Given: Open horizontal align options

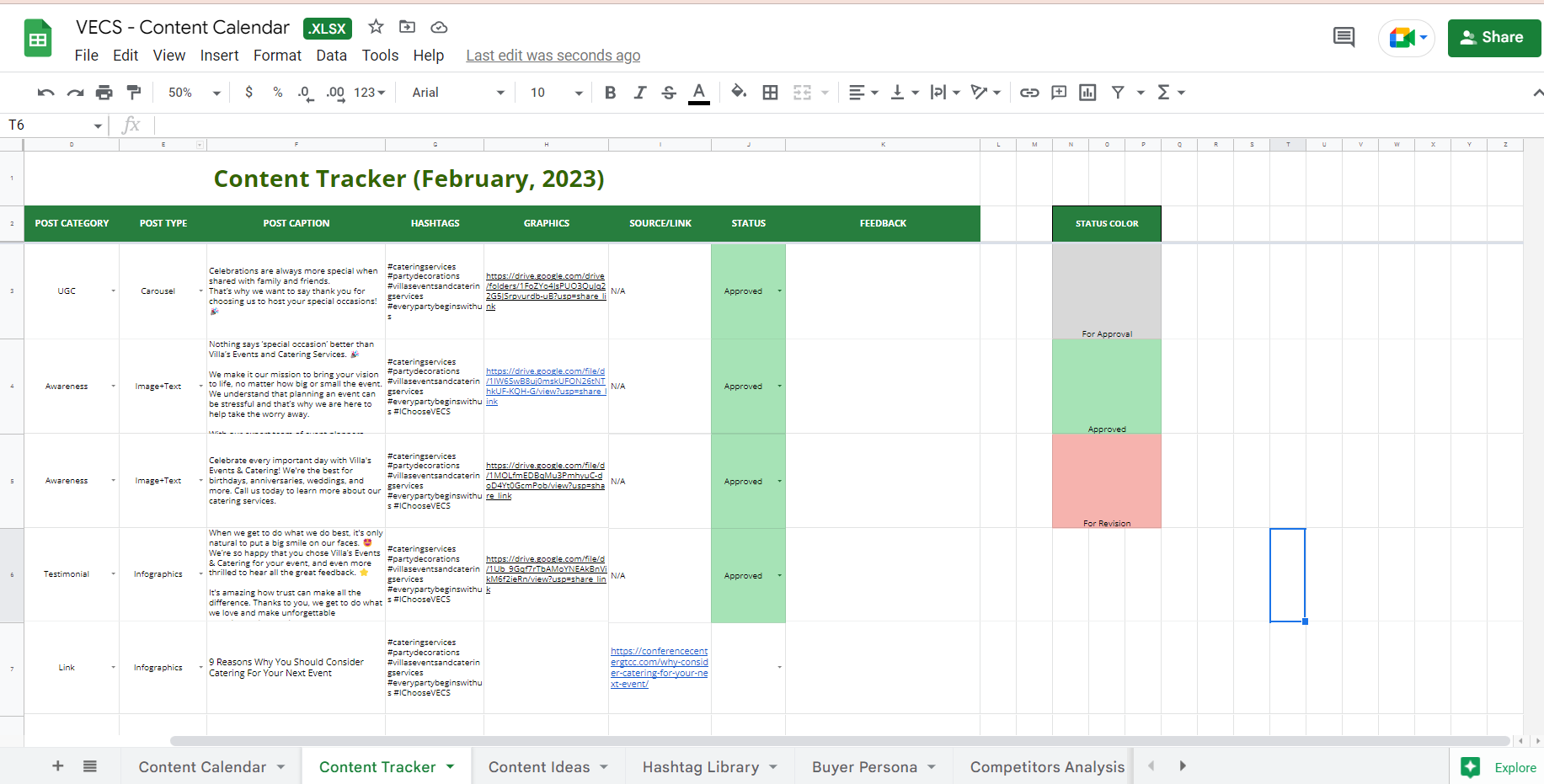Looking at the screenshot, I should pos(863,93).
